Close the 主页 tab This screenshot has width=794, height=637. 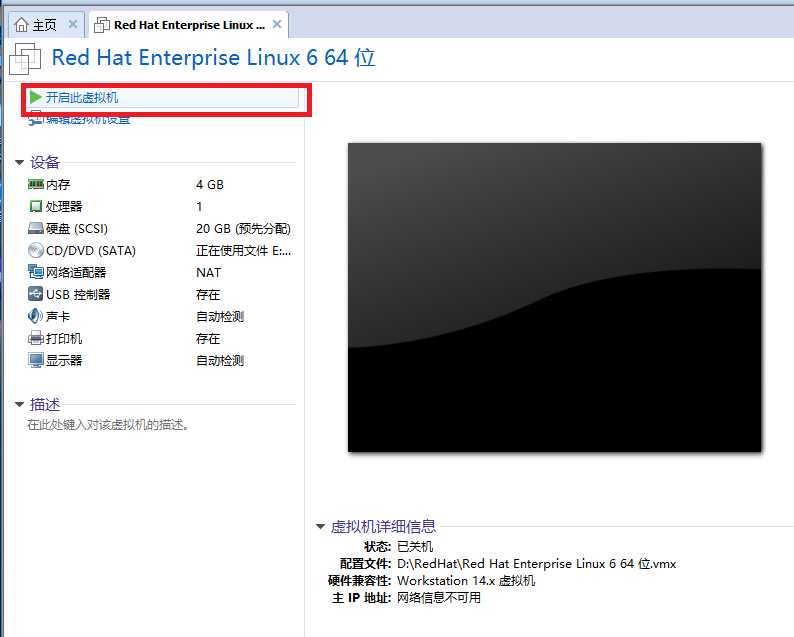coord(73,24)
